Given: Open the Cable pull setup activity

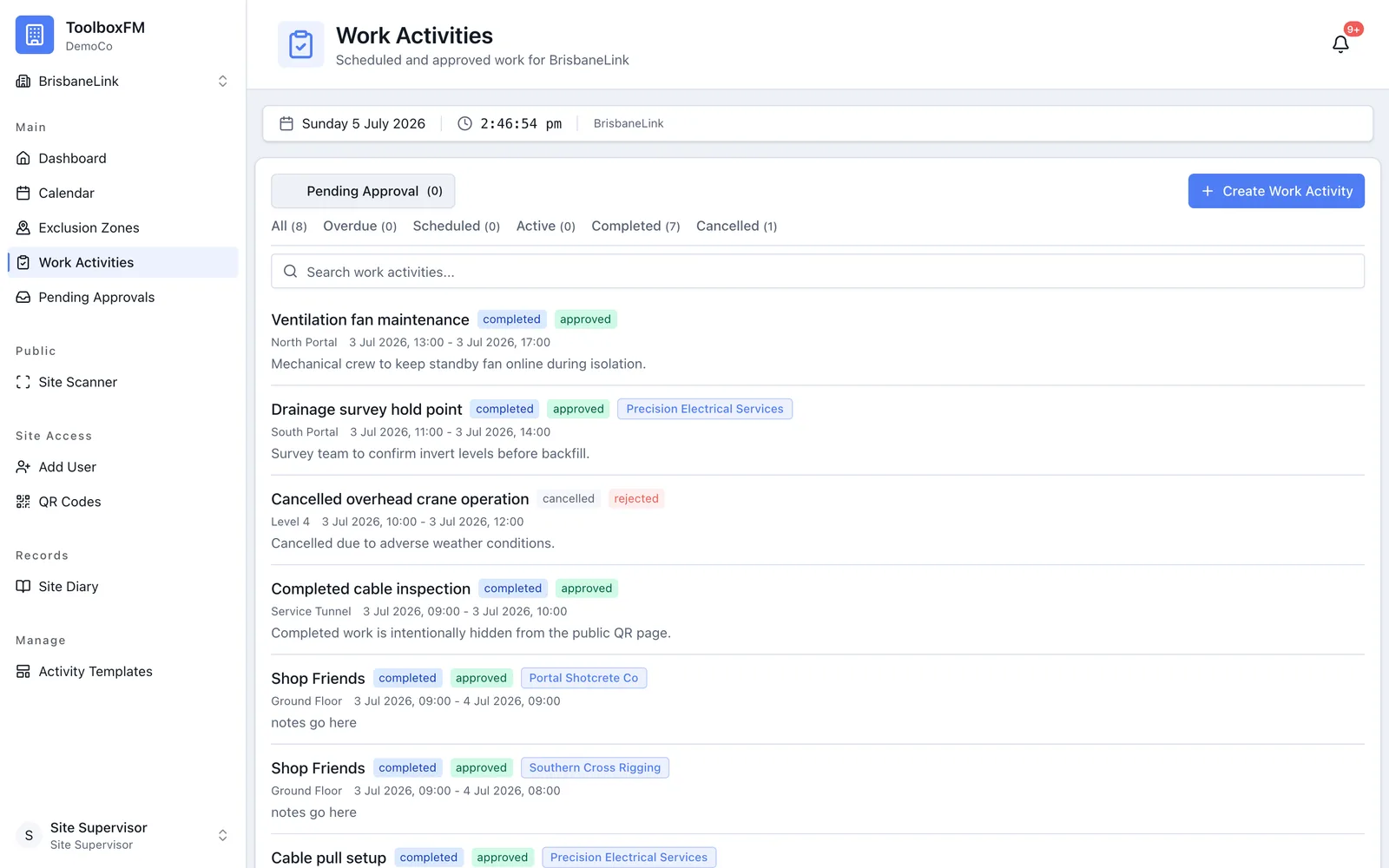Looking at the screenshot, I should click(x=328, y=858).
